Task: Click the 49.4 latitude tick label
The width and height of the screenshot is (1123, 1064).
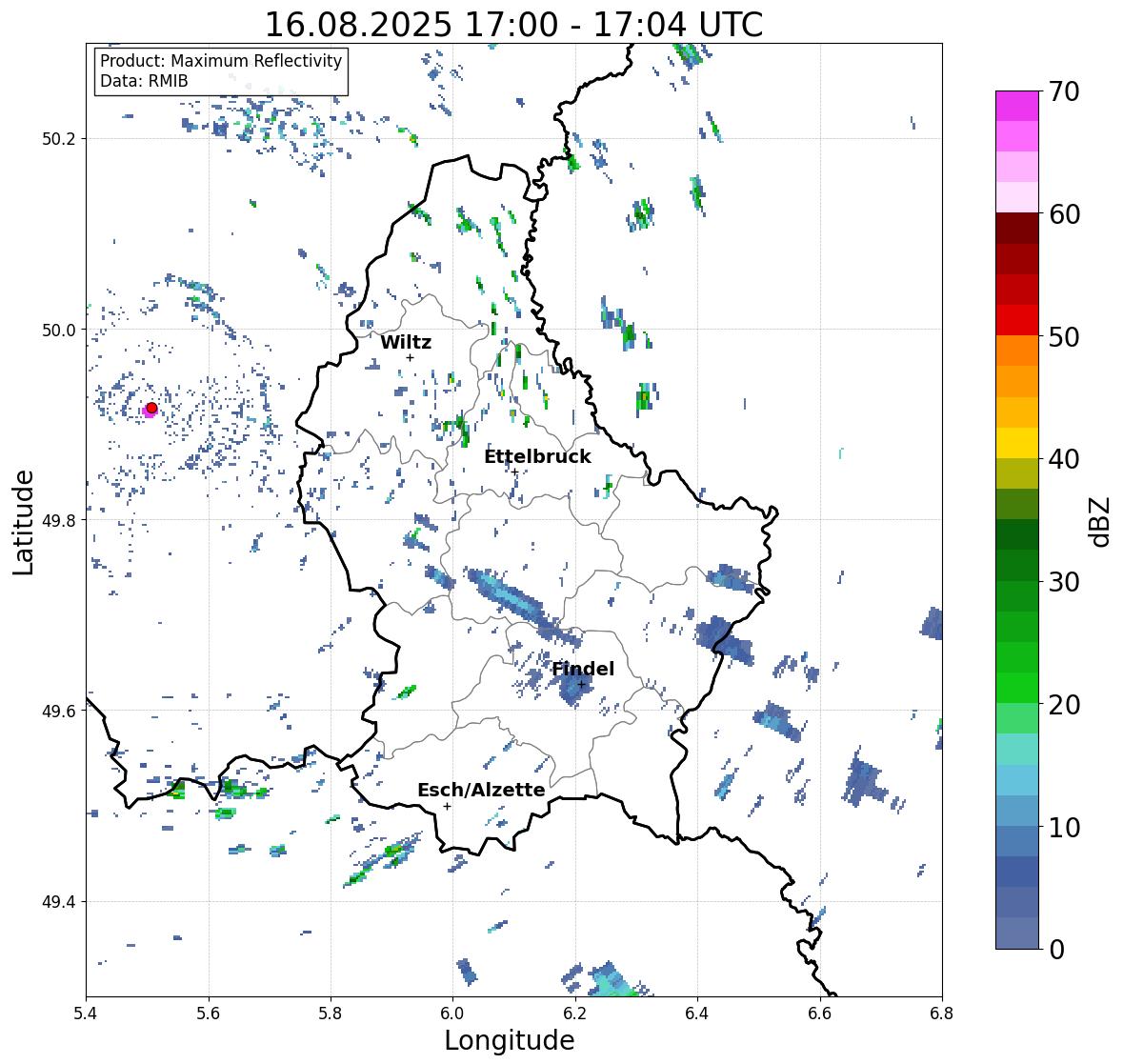Action: (x=60, y=901)
